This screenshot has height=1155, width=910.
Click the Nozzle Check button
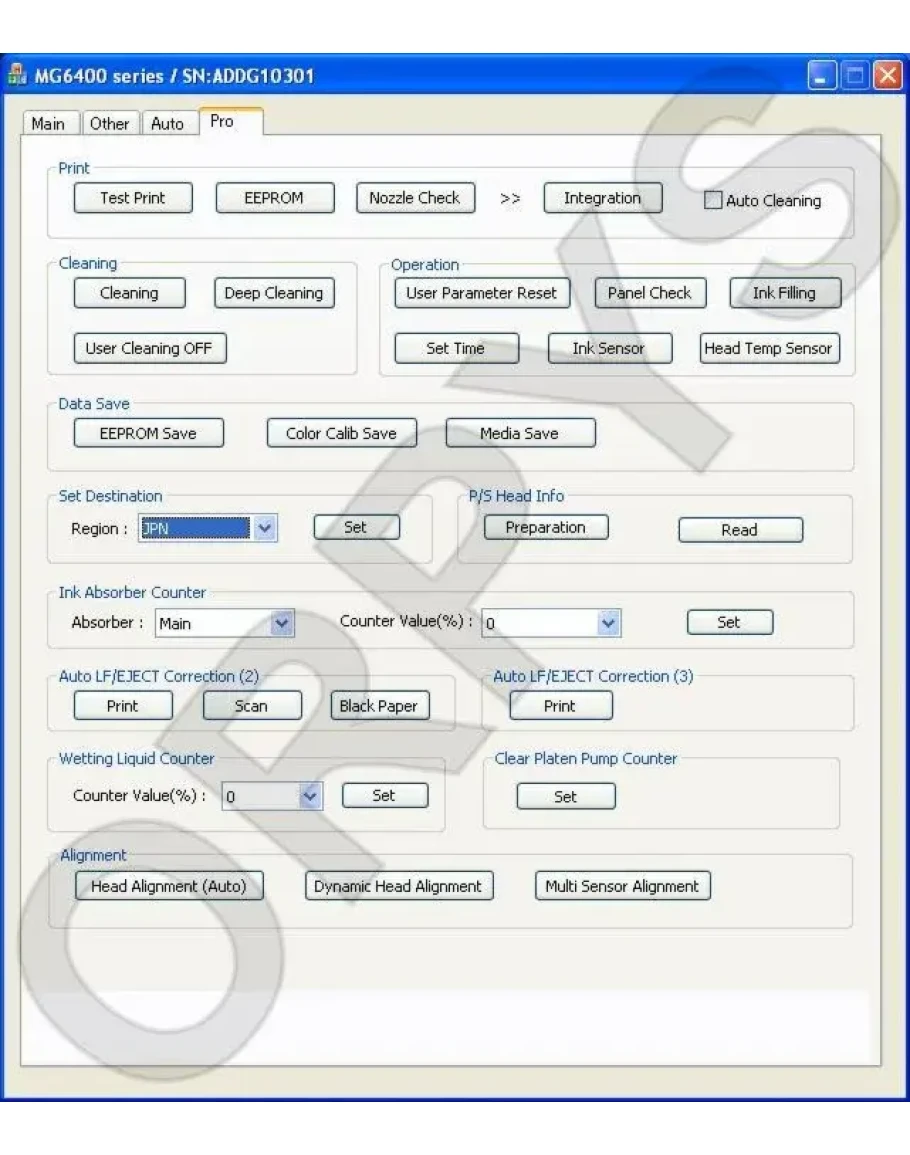pyautogui.click(x=414, y=198)
